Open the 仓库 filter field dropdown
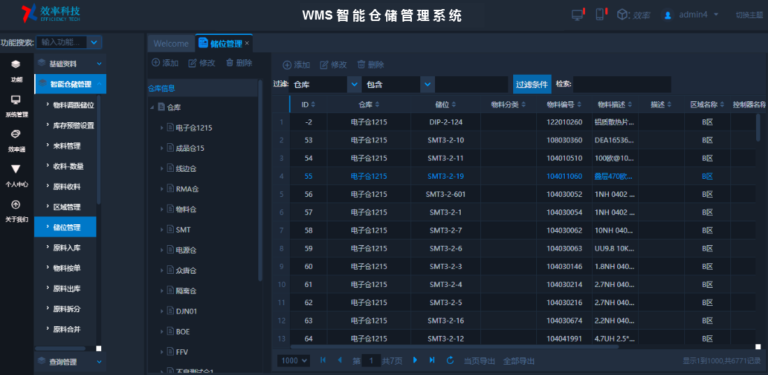The image size is (768, 375). 355,84
